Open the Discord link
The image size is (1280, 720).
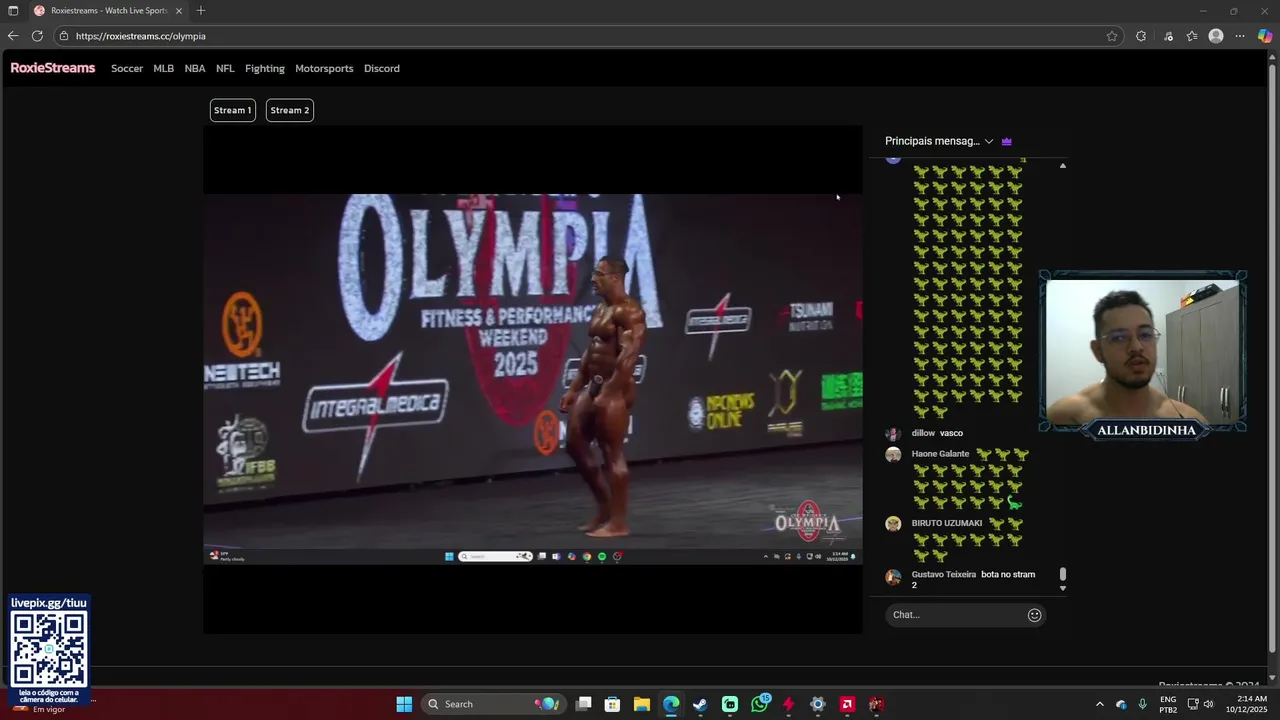tap(382, 68)
